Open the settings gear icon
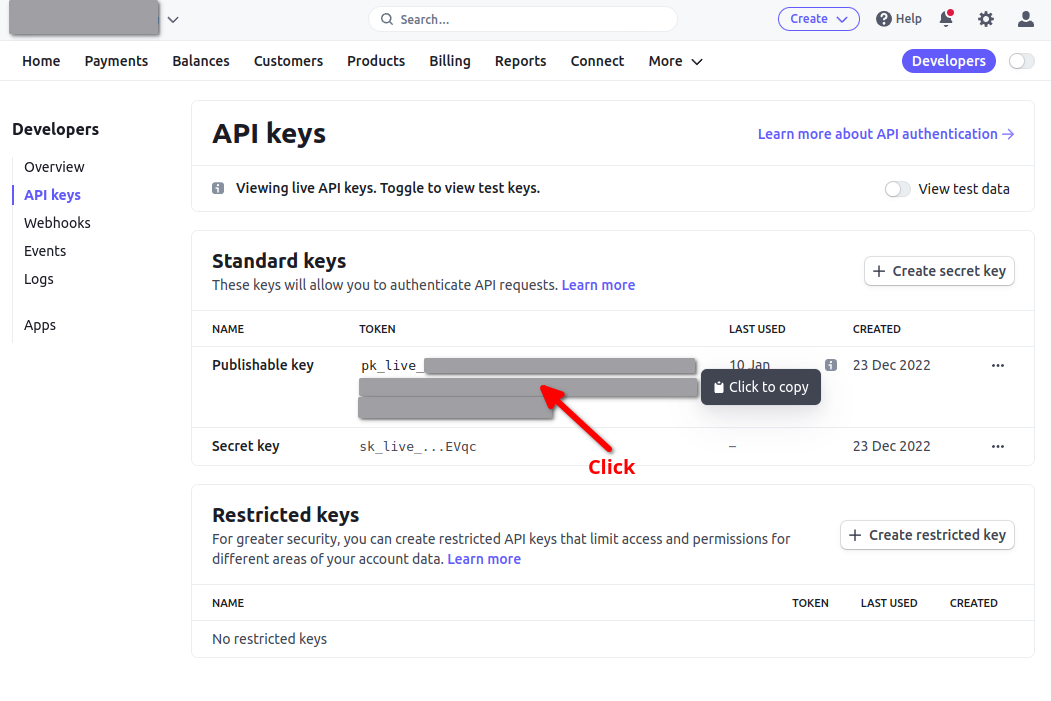Image resolution: width=1051 pixels, height=701 pixels. 986,19
